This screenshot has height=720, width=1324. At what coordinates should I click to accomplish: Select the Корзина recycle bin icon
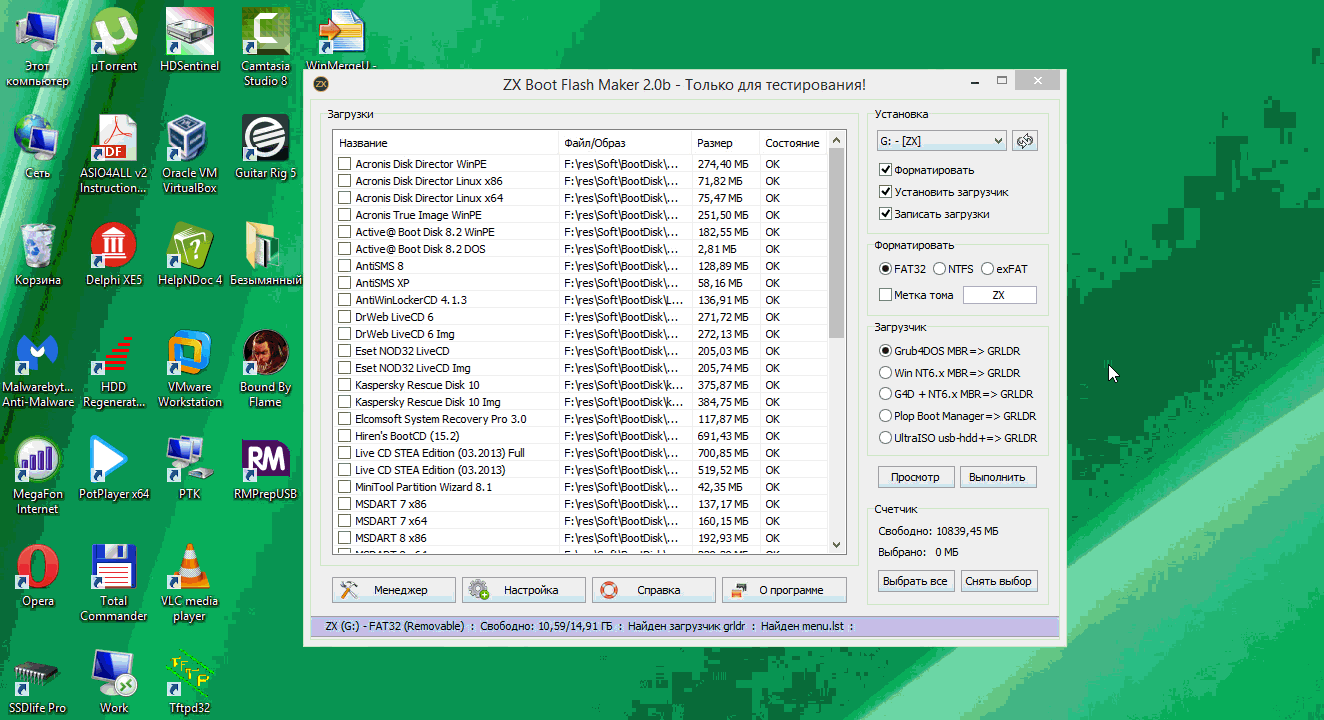(x=38, y=254)
